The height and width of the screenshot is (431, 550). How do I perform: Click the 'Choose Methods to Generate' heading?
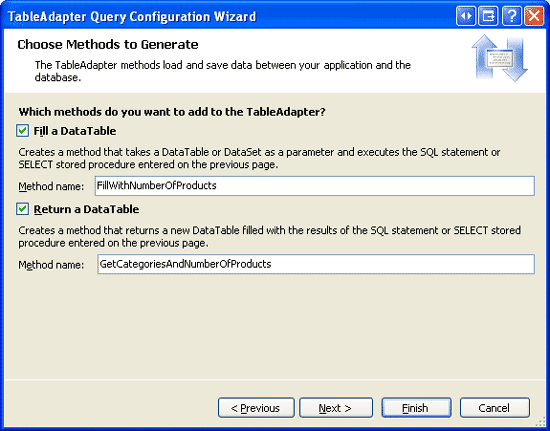(108, 45)
